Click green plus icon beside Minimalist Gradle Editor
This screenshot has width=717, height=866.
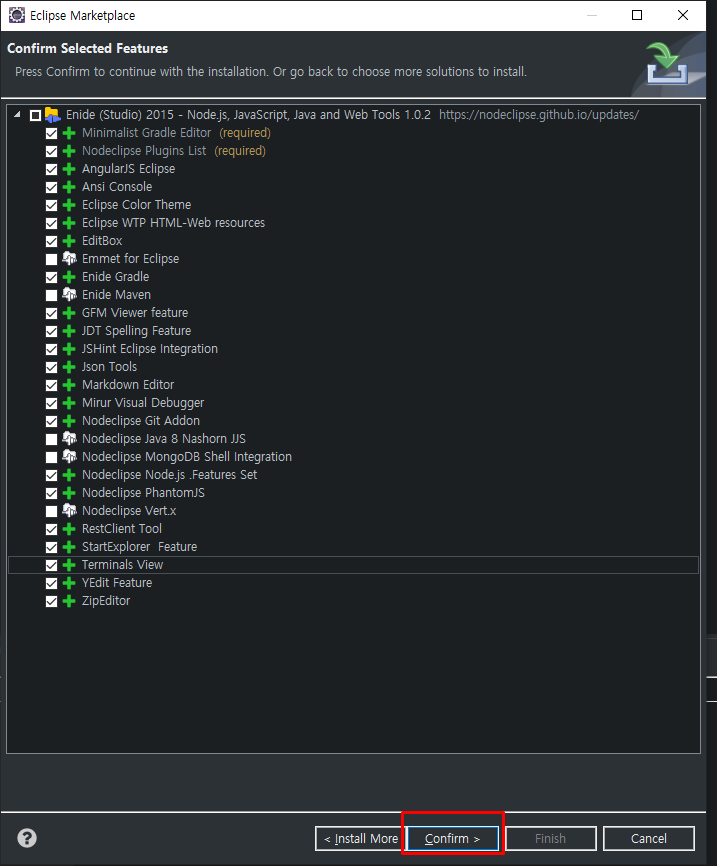coord(69,133)
